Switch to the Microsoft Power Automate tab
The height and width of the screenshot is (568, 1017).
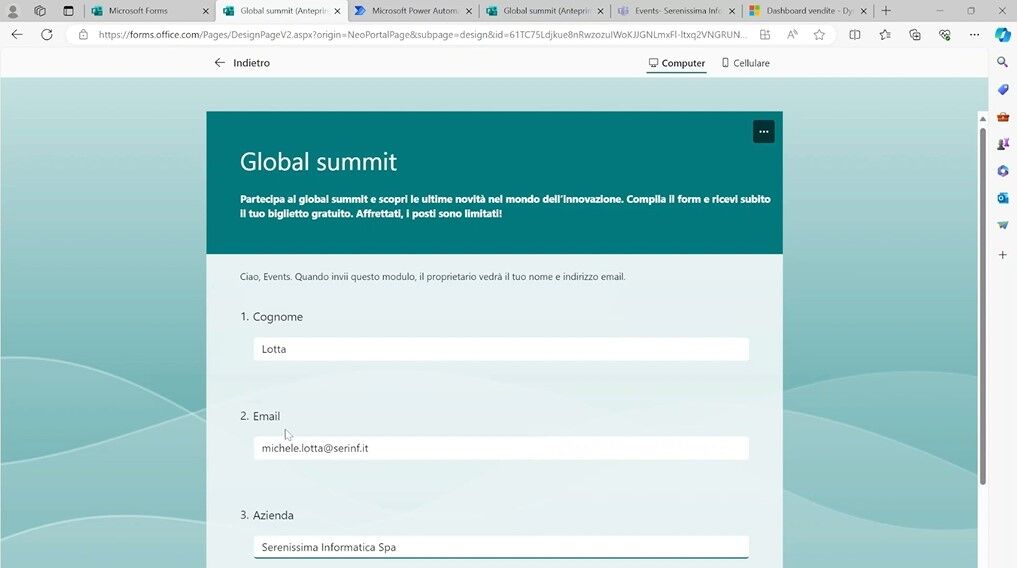[413, 11]
